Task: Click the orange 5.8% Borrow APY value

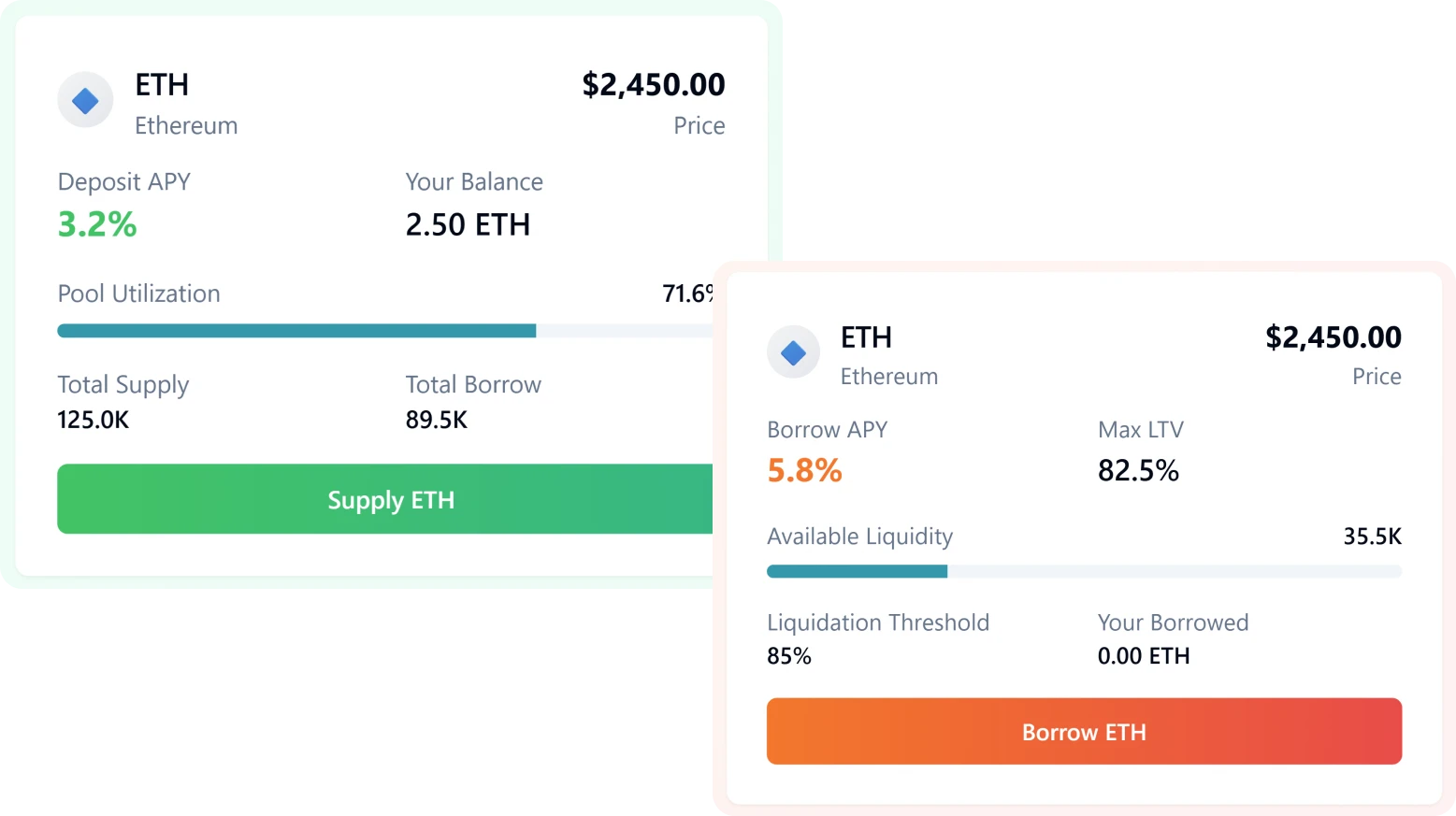Action: 804,470
